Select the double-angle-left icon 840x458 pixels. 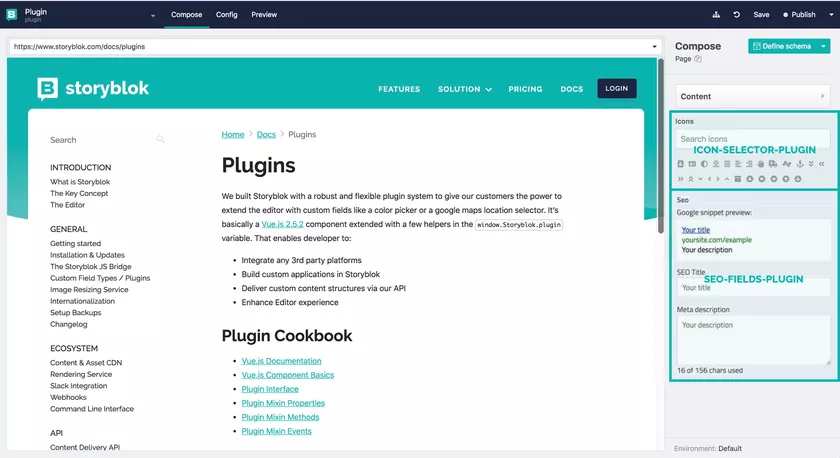pos(821,164)
